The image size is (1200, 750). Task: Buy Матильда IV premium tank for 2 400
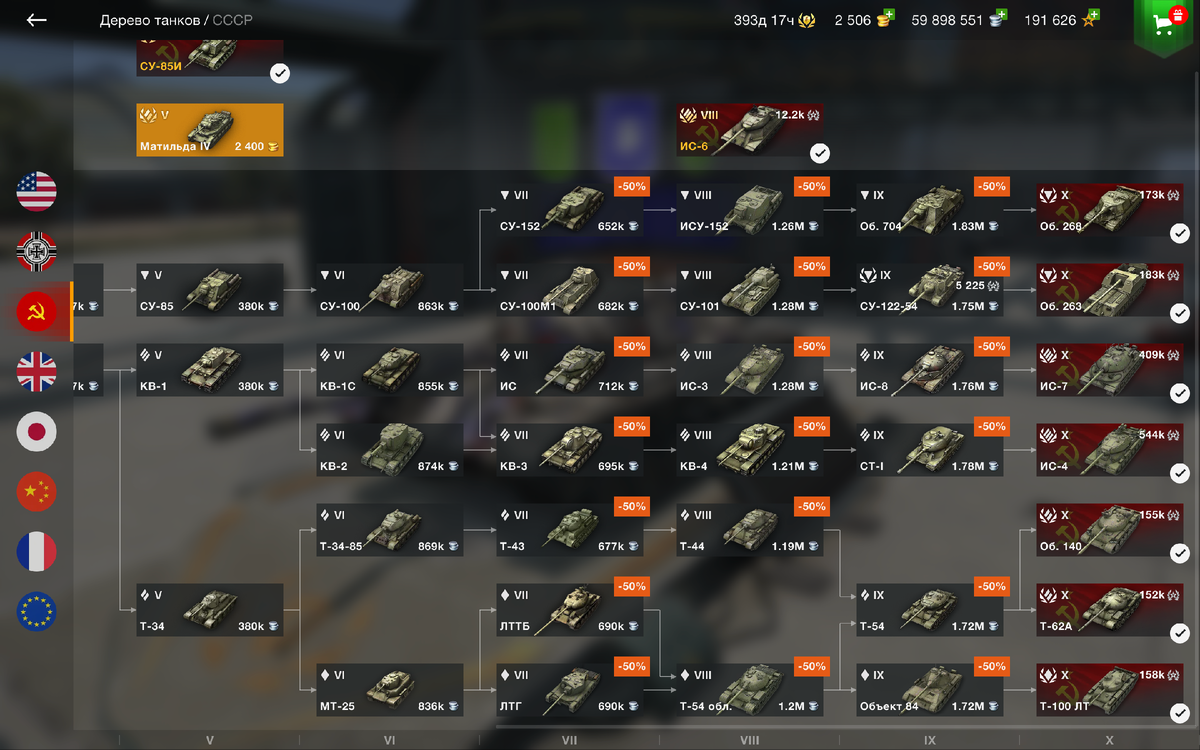(210, 130)
